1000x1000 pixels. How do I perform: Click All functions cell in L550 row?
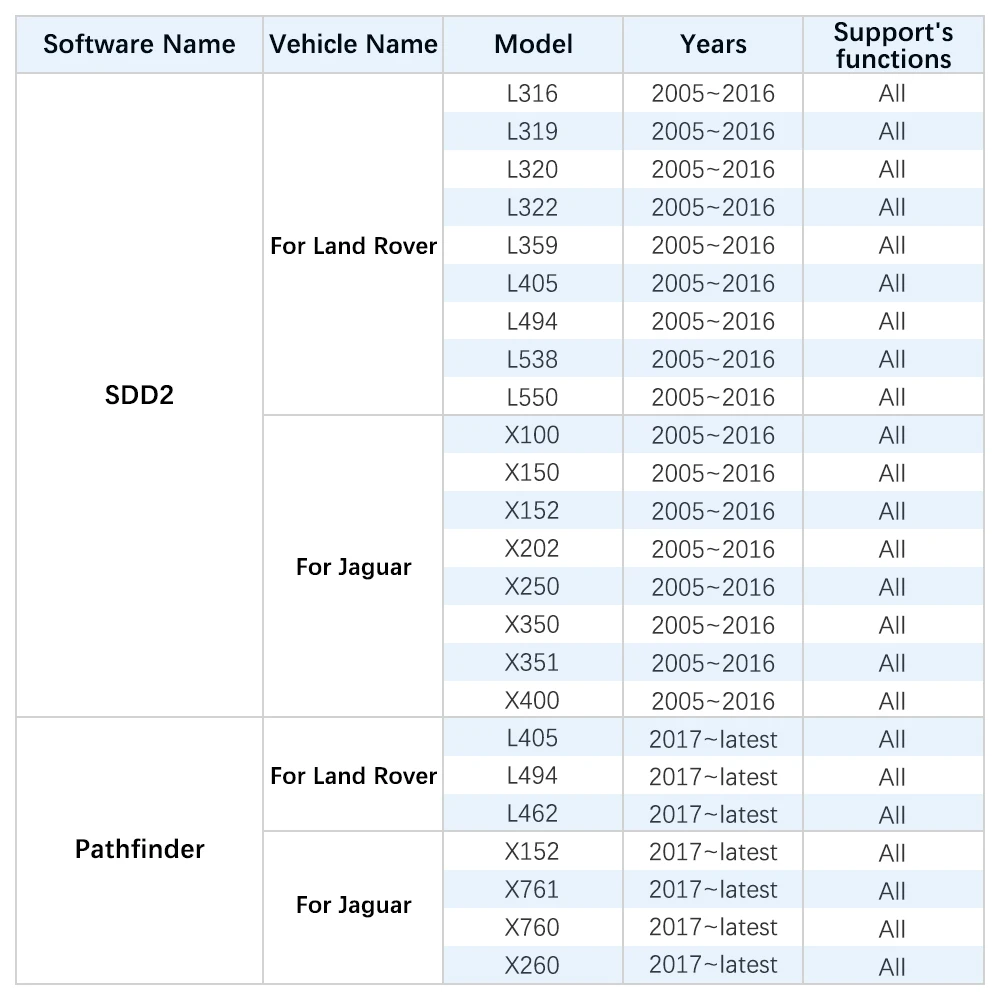pyautogui.click(x=893, y=397)
